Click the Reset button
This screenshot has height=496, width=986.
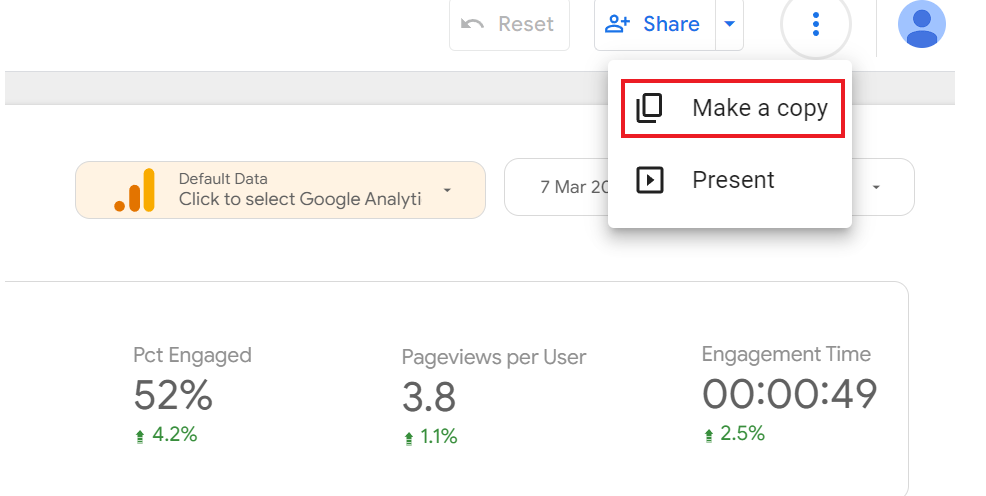[x=509, y=25]
